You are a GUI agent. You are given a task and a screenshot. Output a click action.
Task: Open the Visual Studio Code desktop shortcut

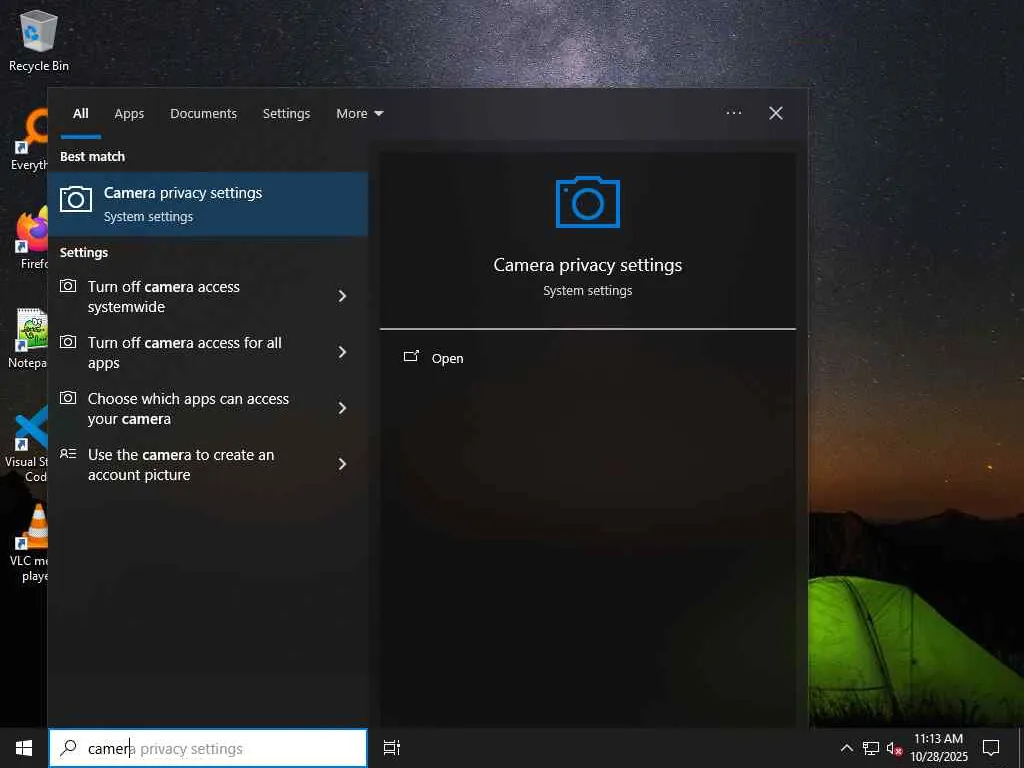pyautogui.click(x=26, y=444)
